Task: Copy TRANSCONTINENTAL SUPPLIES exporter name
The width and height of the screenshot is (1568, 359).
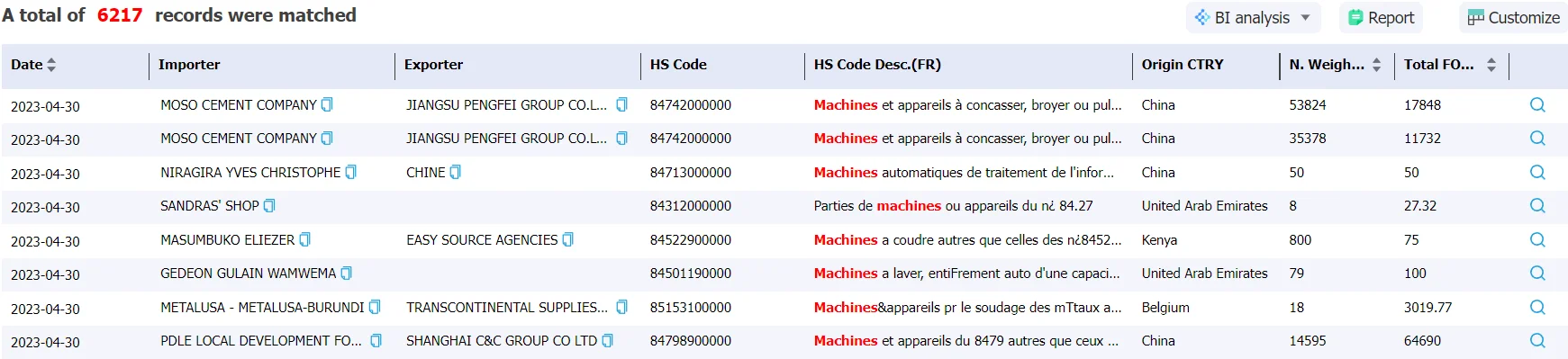Action: tap(621, 307)
